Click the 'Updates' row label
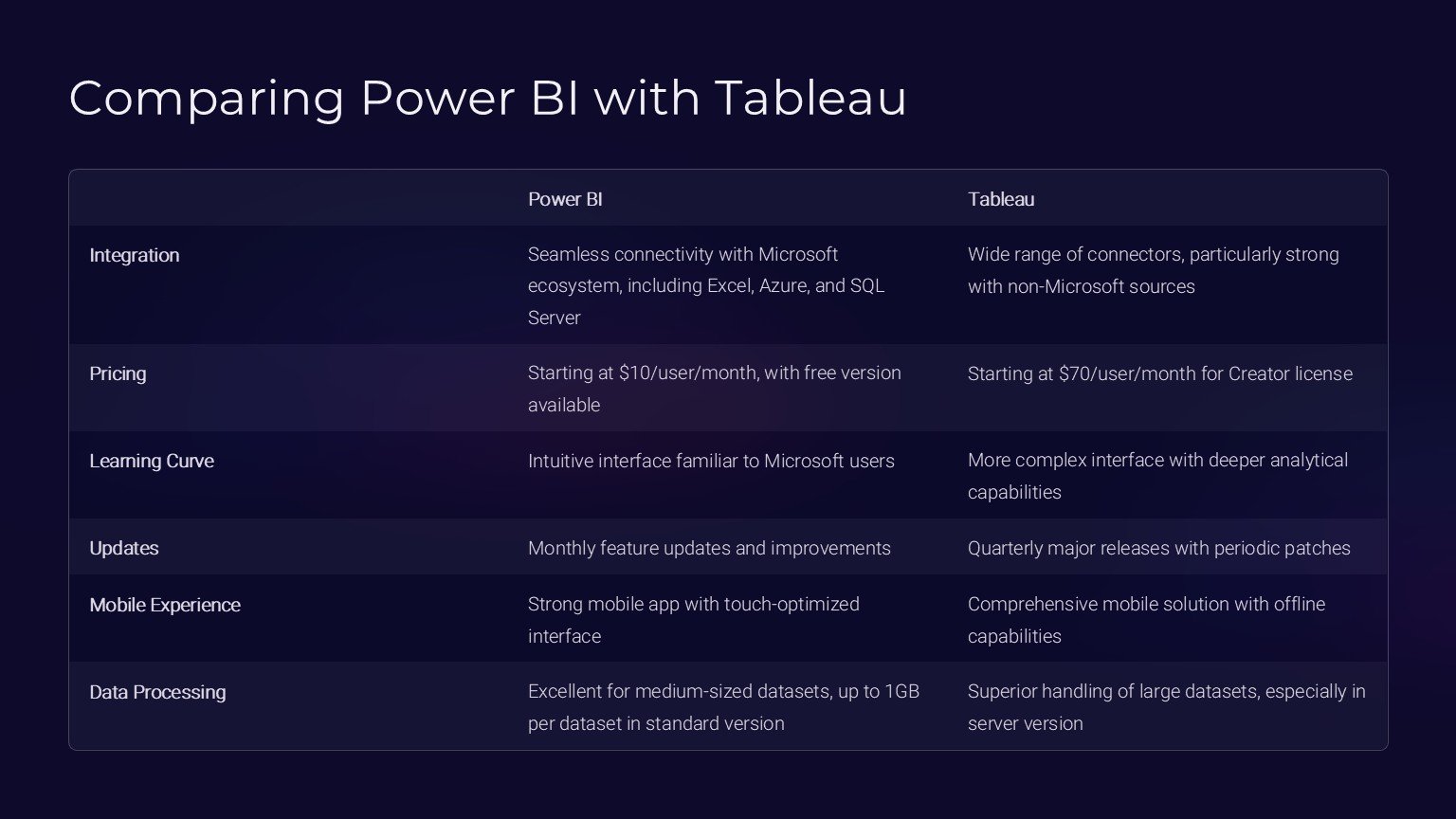 [x=124, y=548]
